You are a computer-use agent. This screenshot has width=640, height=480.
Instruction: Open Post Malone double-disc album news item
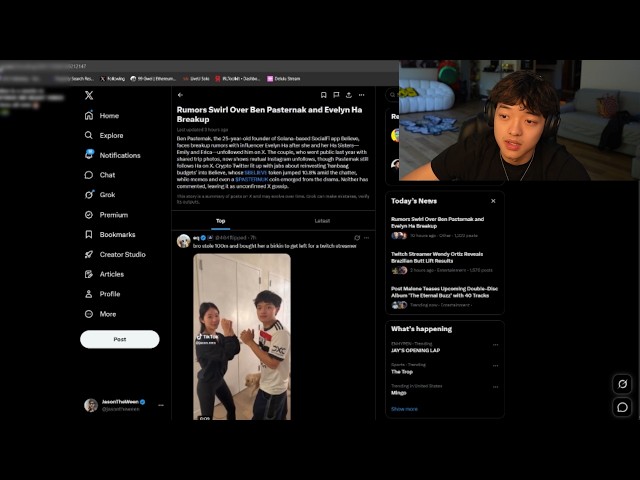[x=444, y=297]
